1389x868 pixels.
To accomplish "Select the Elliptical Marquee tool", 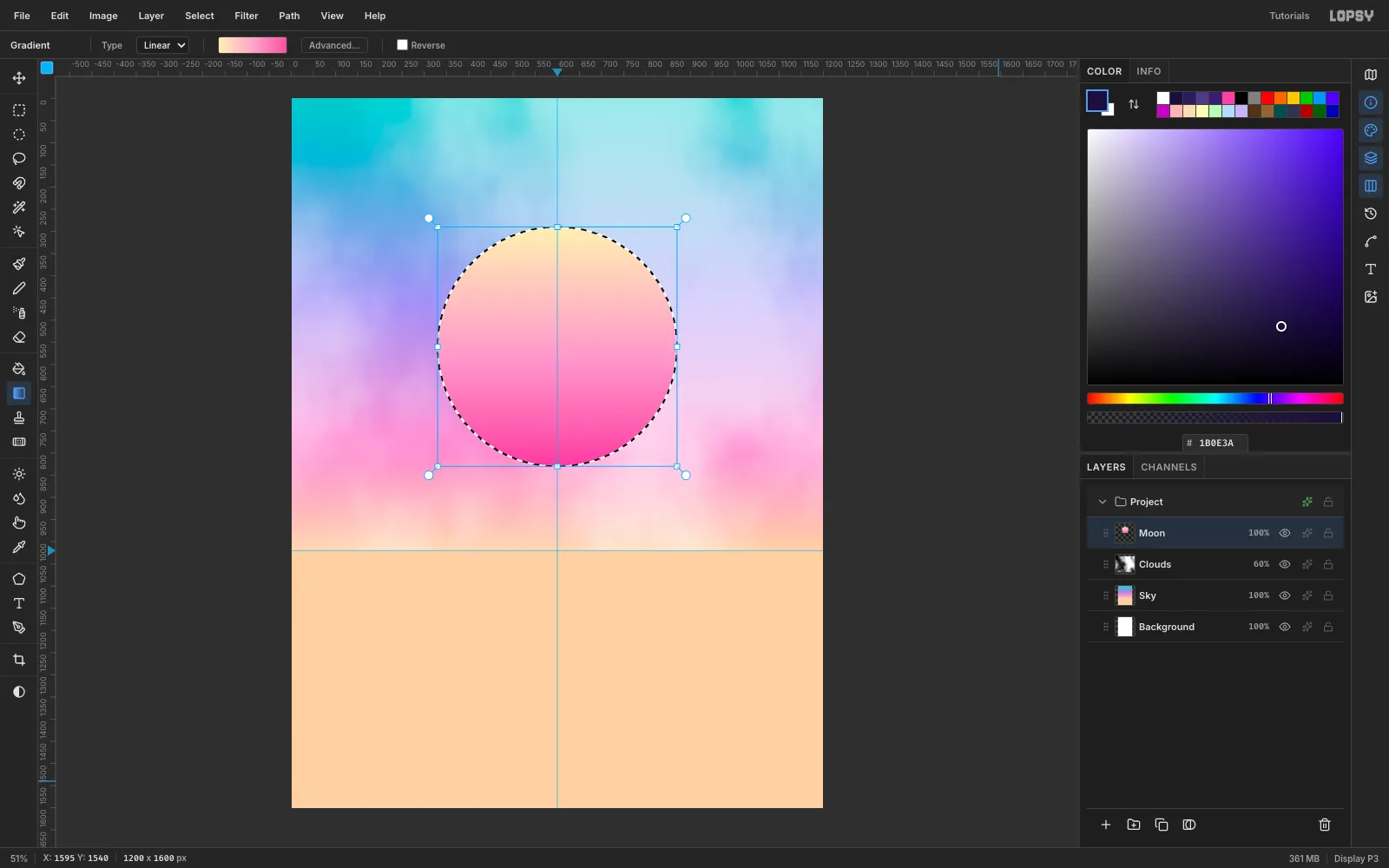I will click(19, 135).
